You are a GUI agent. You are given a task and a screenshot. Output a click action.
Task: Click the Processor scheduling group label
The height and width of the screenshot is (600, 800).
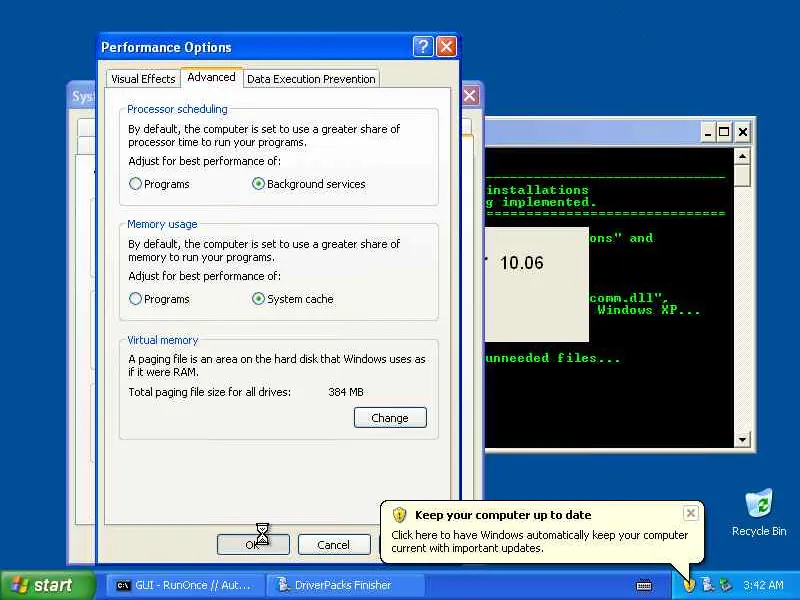[177, 109]
